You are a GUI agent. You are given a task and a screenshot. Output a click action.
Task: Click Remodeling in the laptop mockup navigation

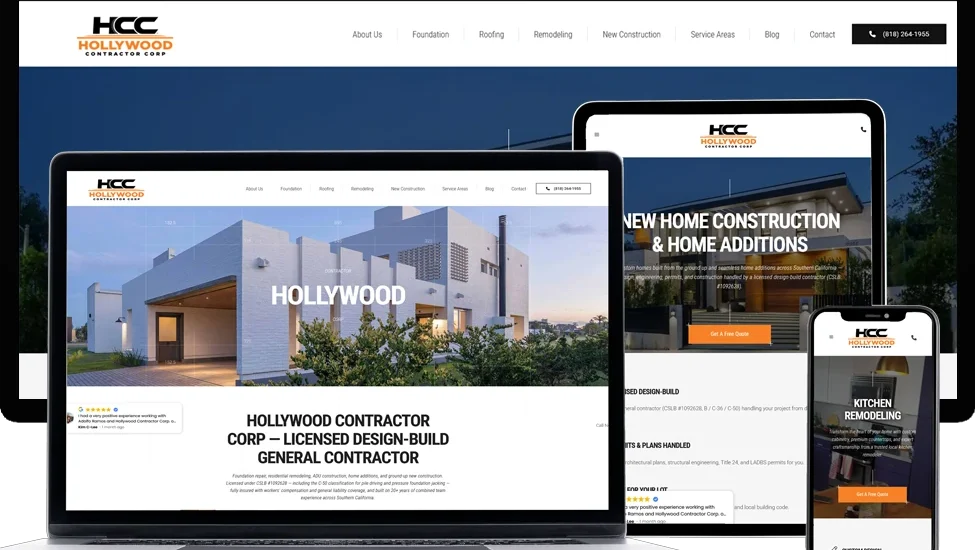[x=362, y=189]
